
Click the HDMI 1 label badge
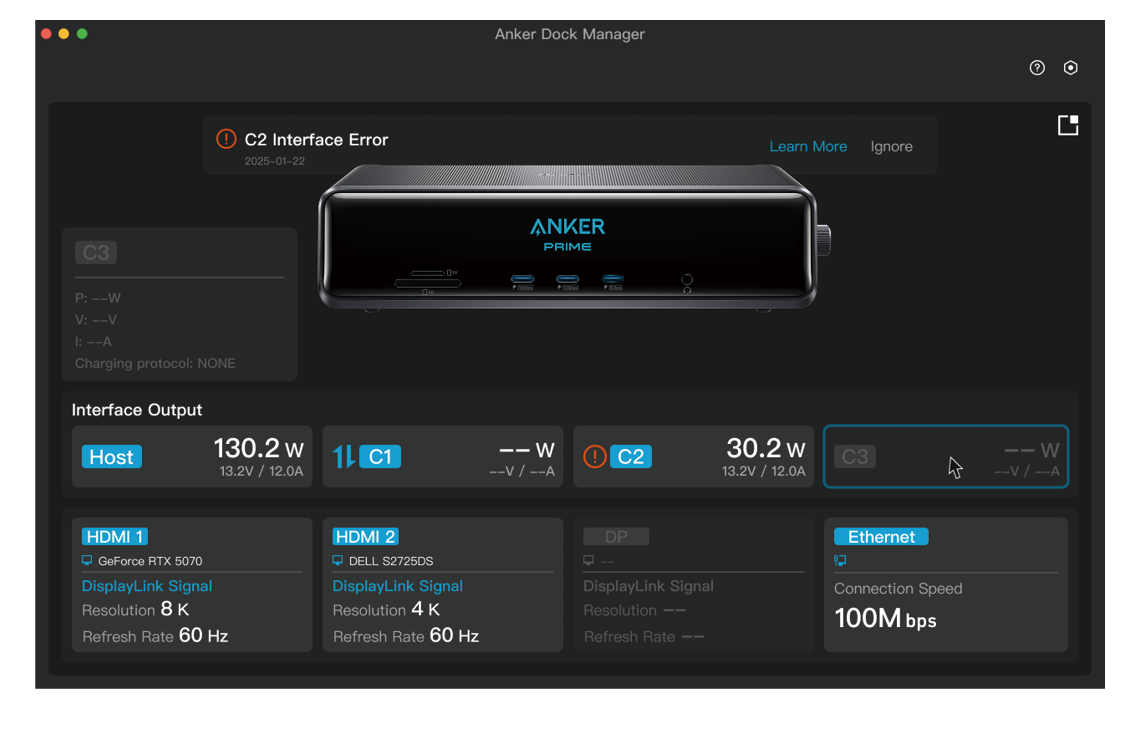115,537
